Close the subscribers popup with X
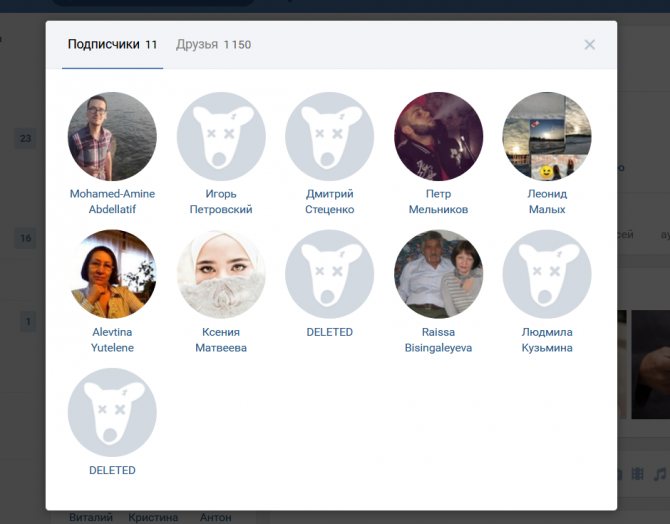Viewport: 670px width, 524px height. [x=590, y=44]
